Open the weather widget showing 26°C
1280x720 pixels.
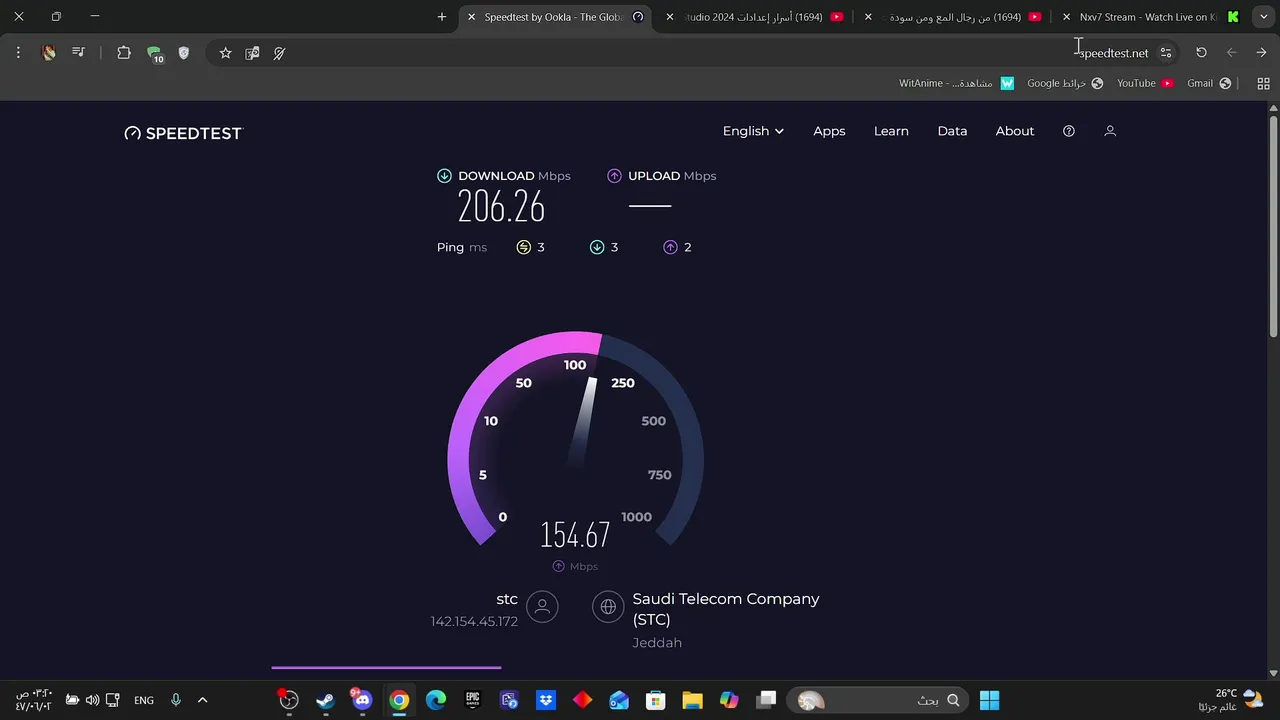(x=1239, y=700)
